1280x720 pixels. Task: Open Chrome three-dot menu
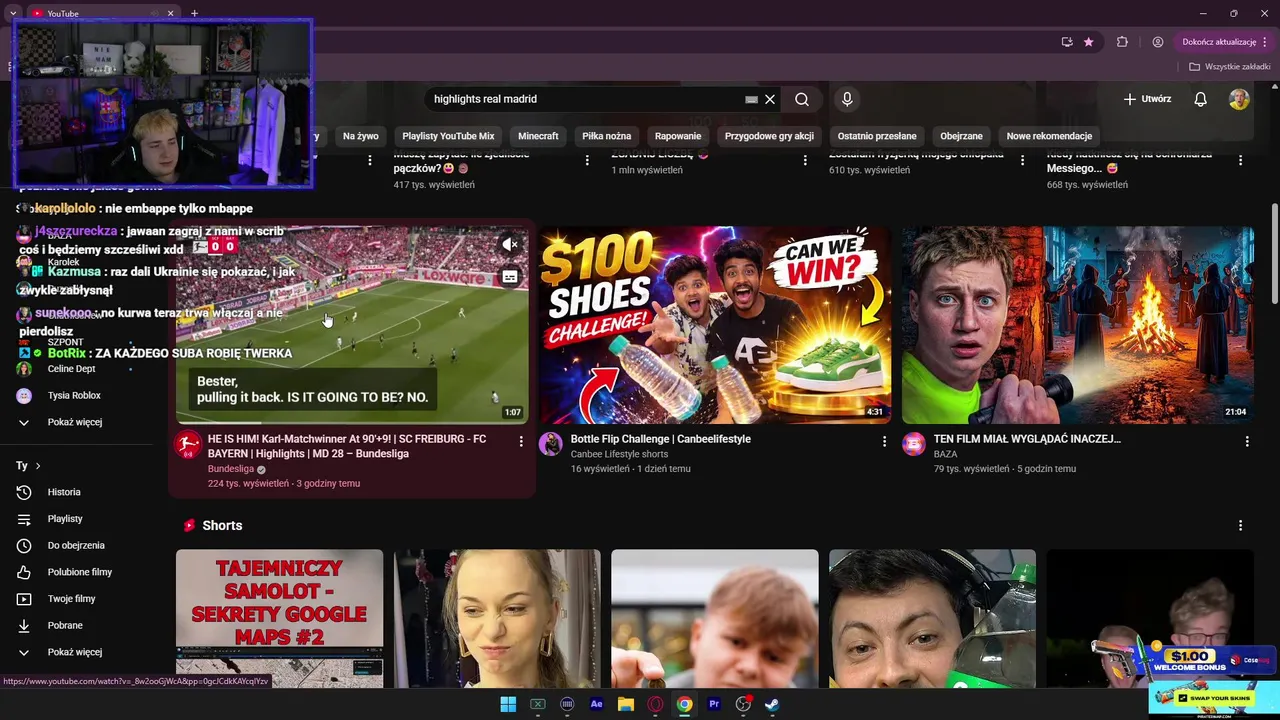[x=1265, y=42]
